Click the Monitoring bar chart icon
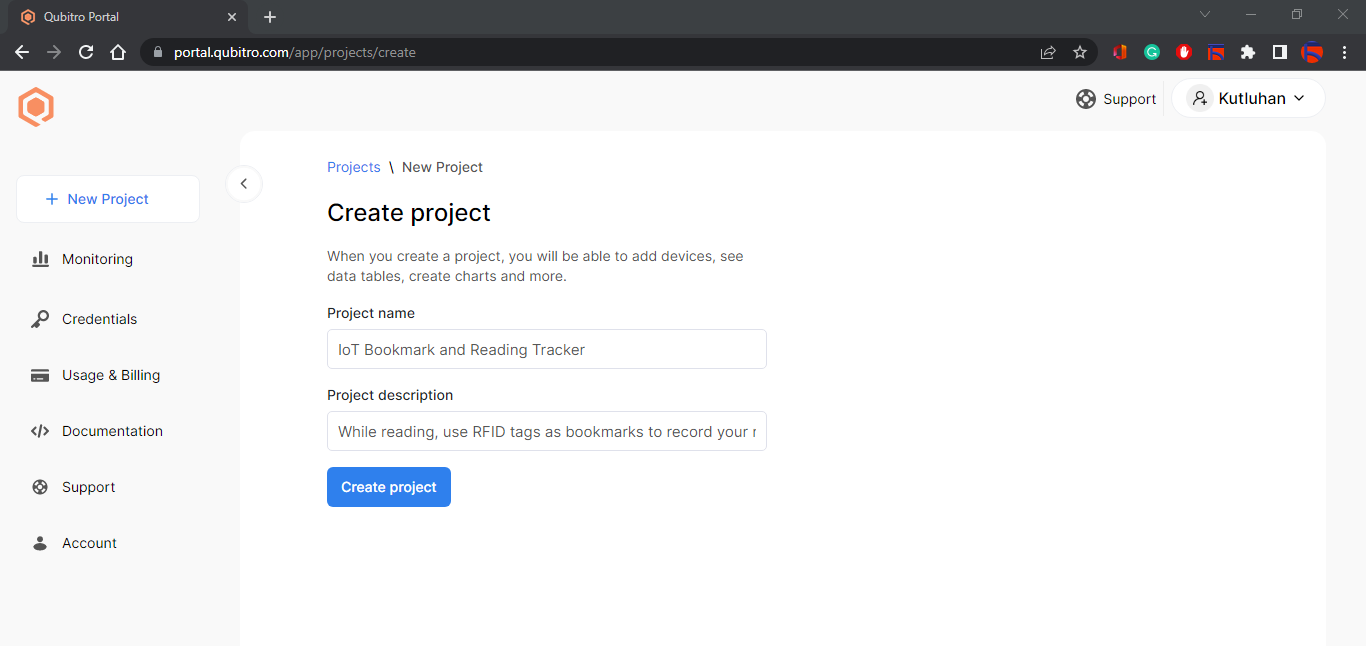The height and width of the screenshot is (646, 1366). [x=40, y=259]
